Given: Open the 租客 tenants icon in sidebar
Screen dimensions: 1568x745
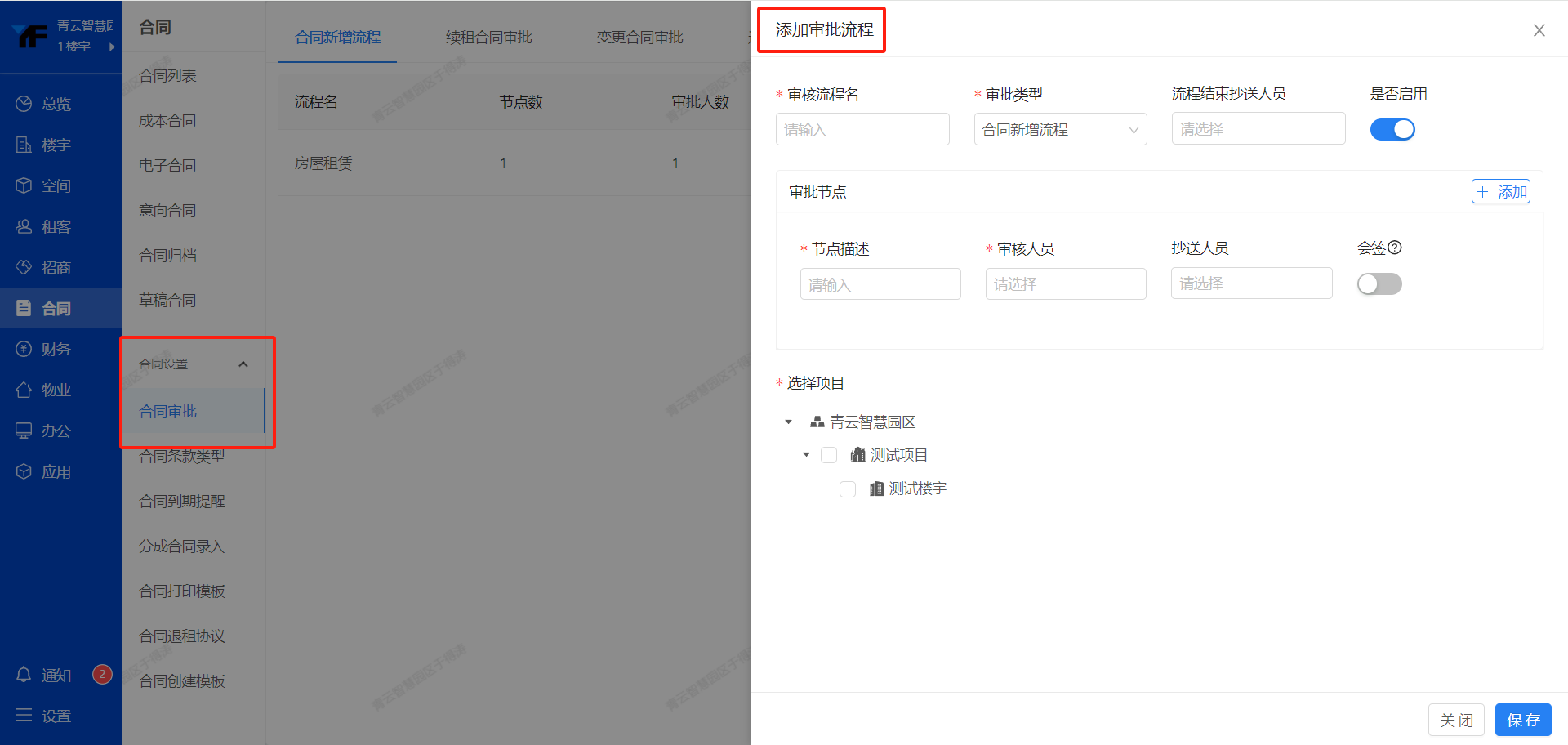Looking at the screenshot, I should coord(24,226).
